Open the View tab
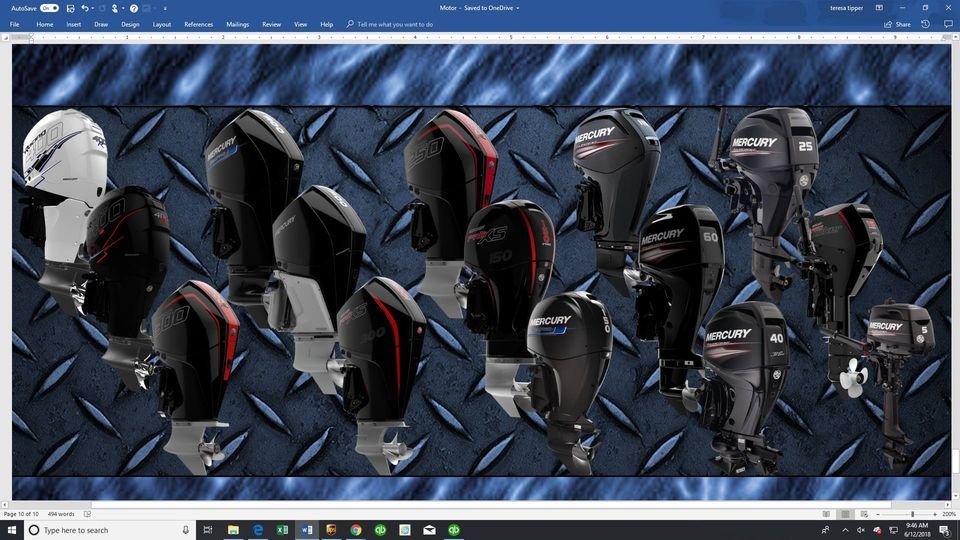Screen dimensions: 960x540 pyautogui.click(x=301, y=24)
